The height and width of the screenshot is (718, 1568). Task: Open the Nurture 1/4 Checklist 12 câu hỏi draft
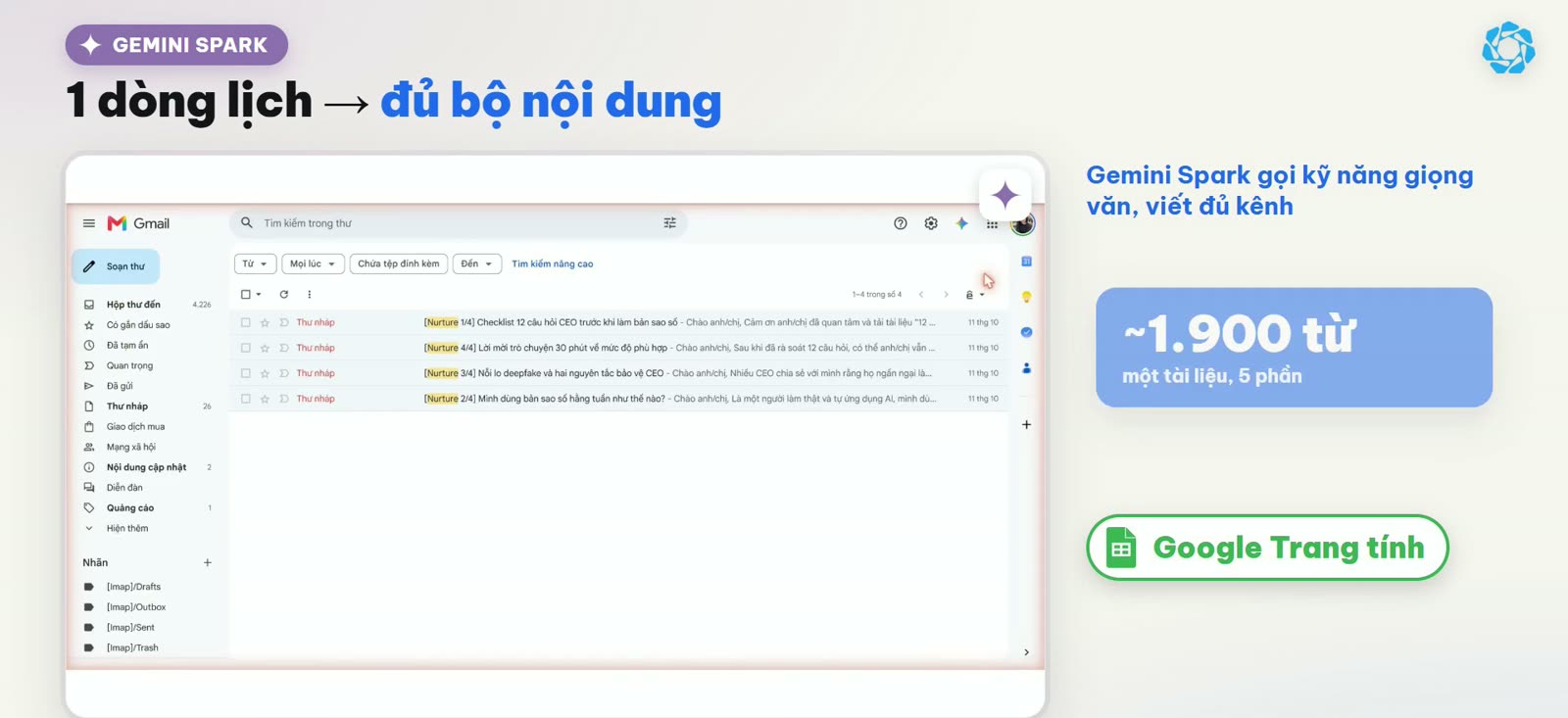(x=619, y=322)
